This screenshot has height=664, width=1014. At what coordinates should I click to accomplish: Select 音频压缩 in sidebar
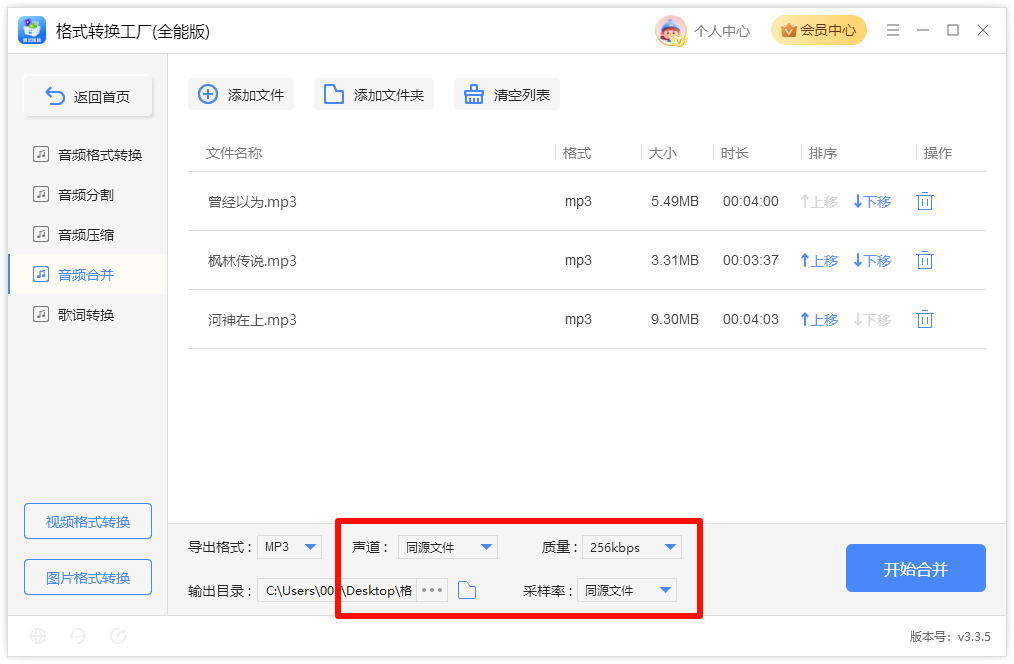88,235
